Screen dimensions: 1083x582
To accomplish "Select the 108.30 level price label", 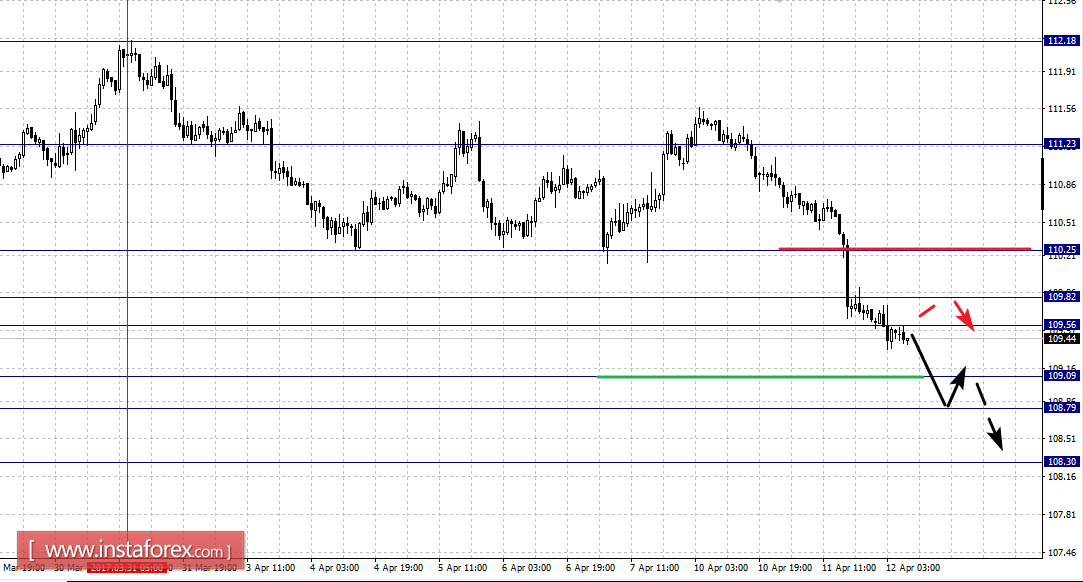I will coord(1062,462).
